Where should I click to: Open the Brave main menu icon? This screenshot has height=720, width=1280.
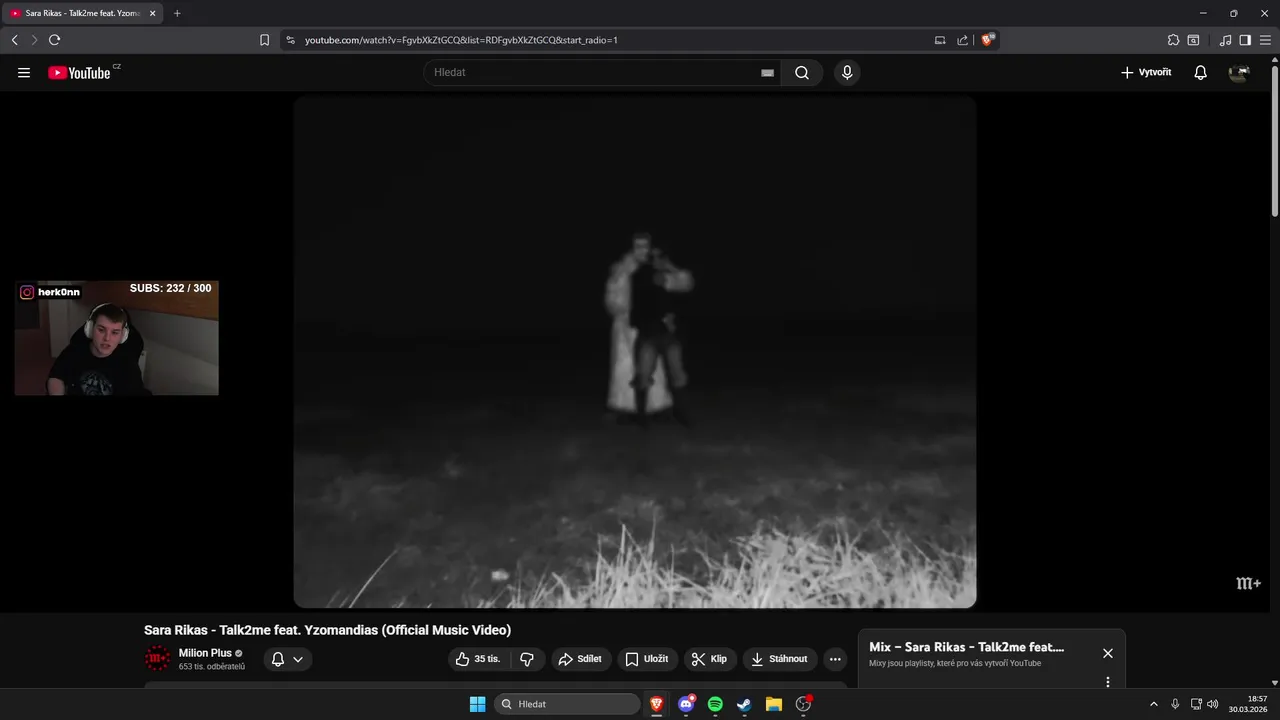point(1265,40)
